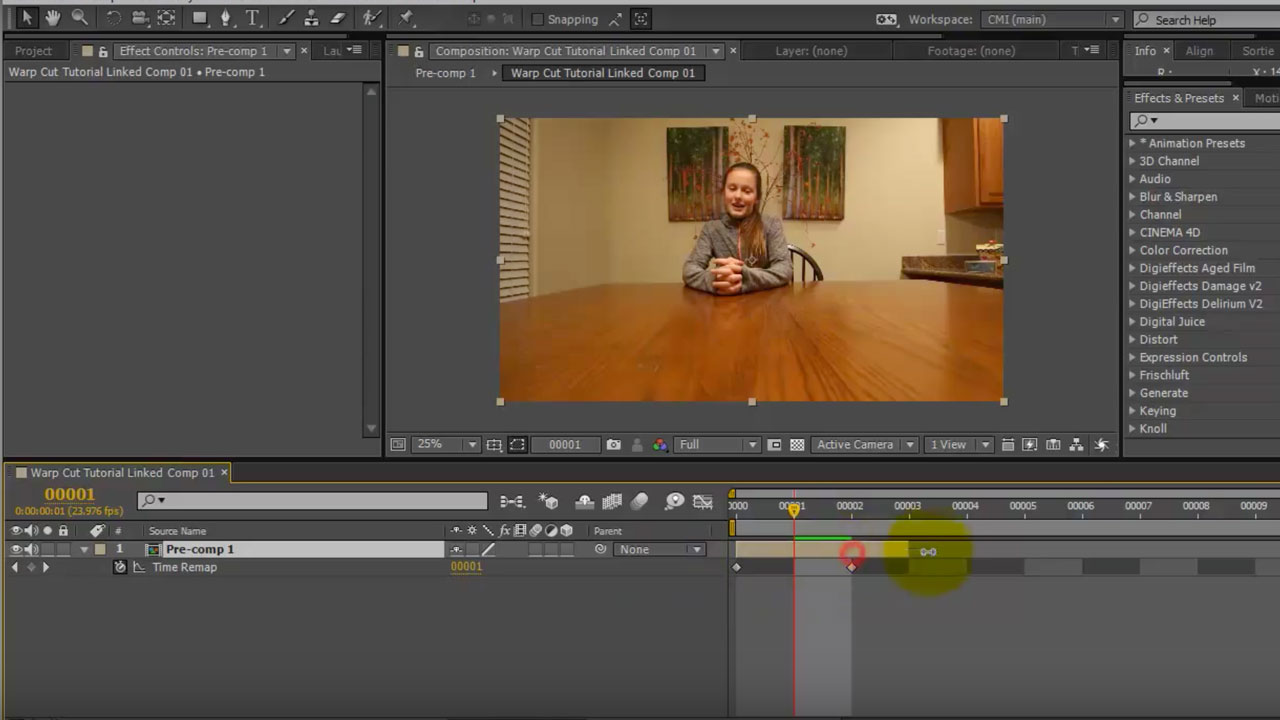Toggle hide shy layers in timeline
The height and width of the screenshot is (720, 1280).
point(585,502)
